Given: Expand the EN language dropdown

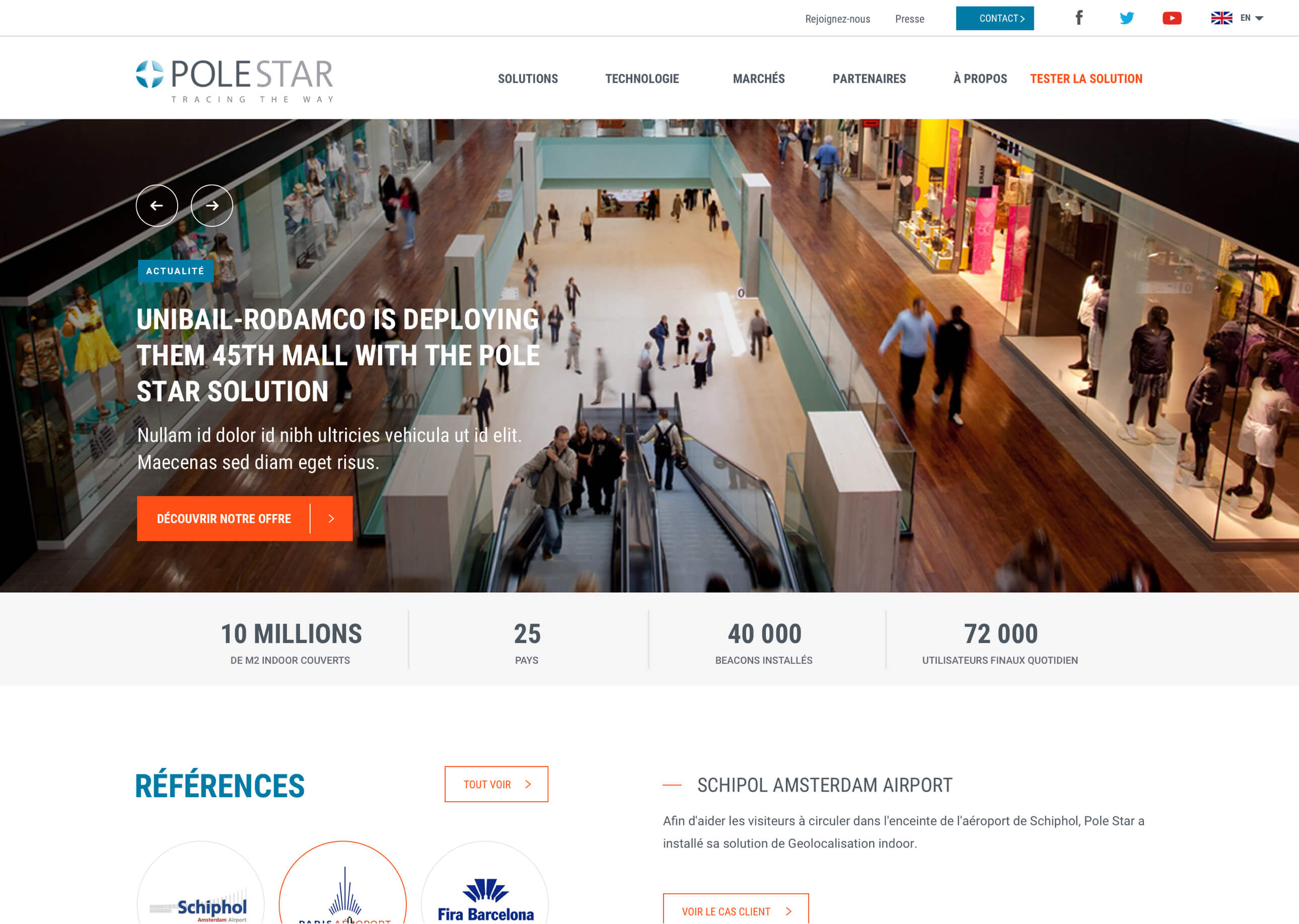Looking at the screenshot, I should coord(1252,18).
